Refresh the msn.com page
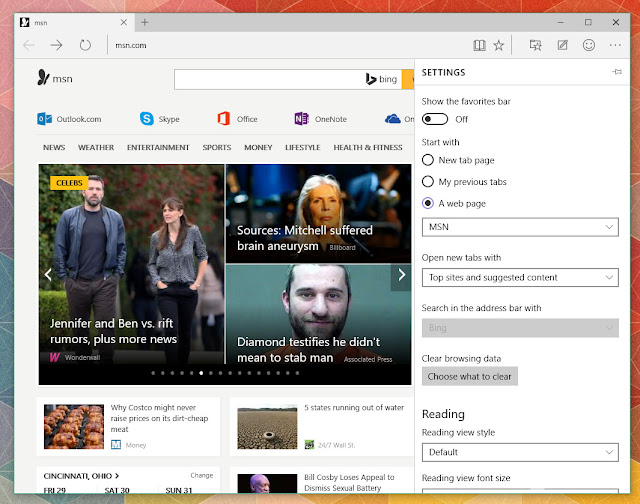 click(x=85, y=45)
